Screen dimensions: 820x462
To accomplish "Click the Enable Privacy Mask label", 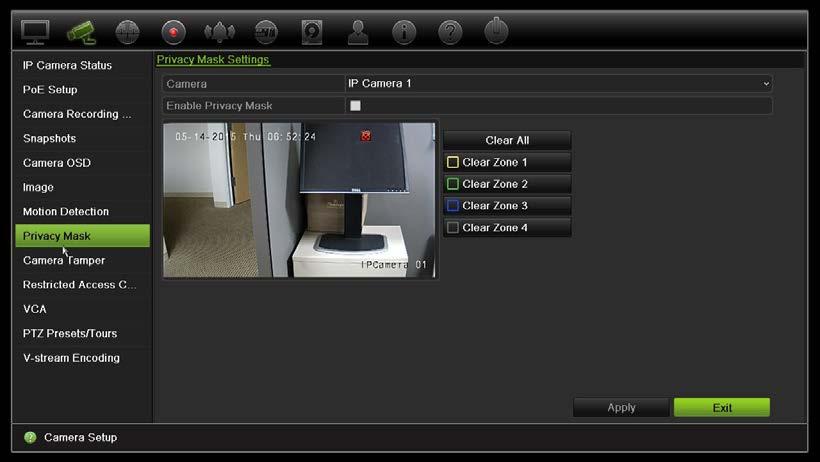I will [219, 106].
